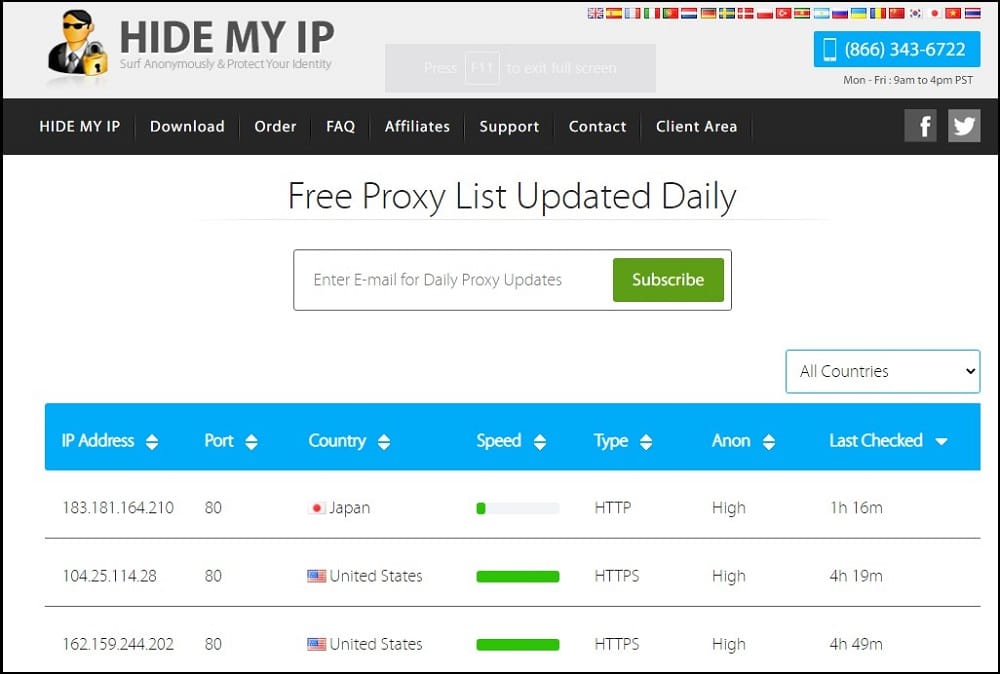Open the Twitter page icon
The height and width of the screenshot is (674, 1000).
pyautogui.click(x=964, y=126)
